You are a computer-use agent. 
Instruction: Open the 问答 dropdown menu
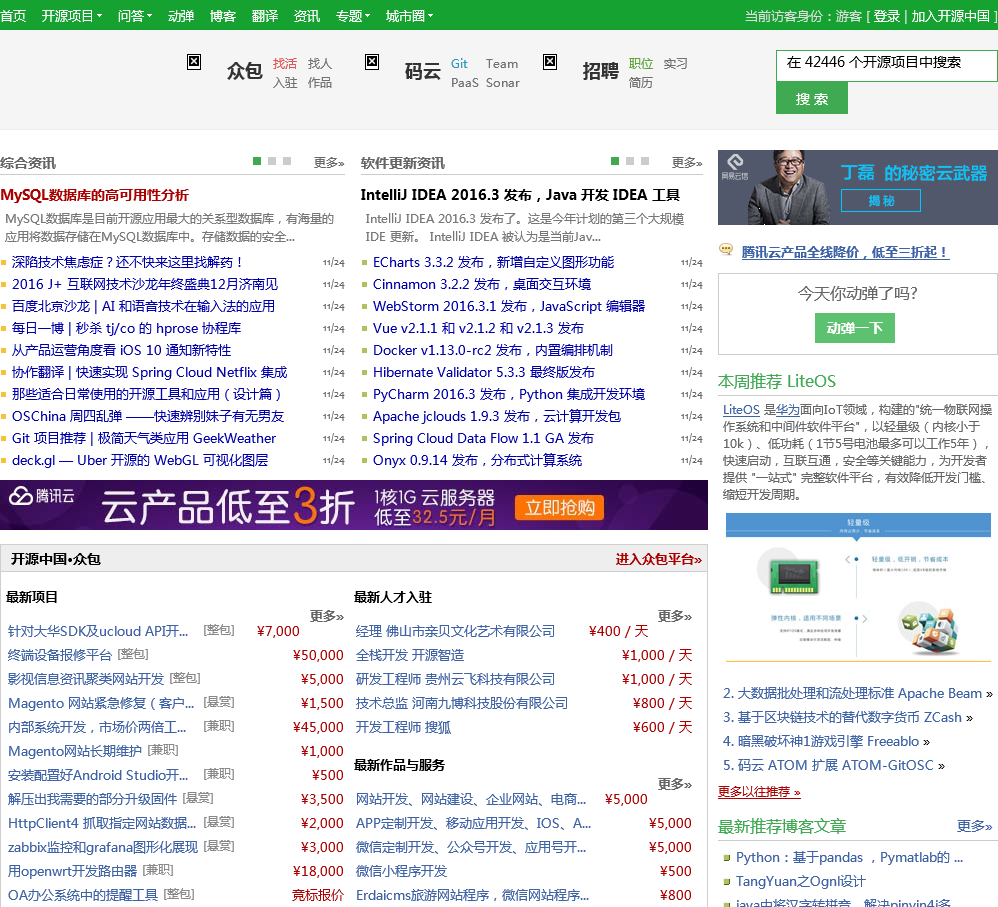pos(135,16)
